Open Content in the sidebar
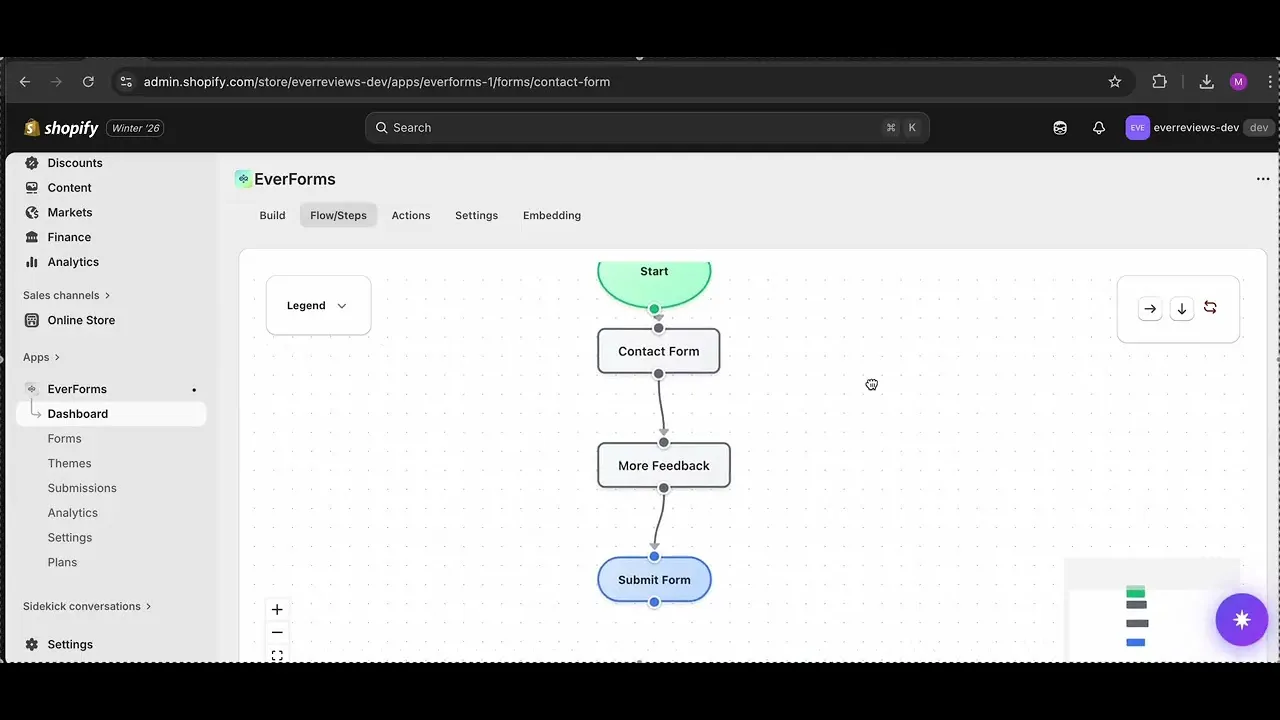This screenshot has height=720, width=1280. (x=69, y=188)
